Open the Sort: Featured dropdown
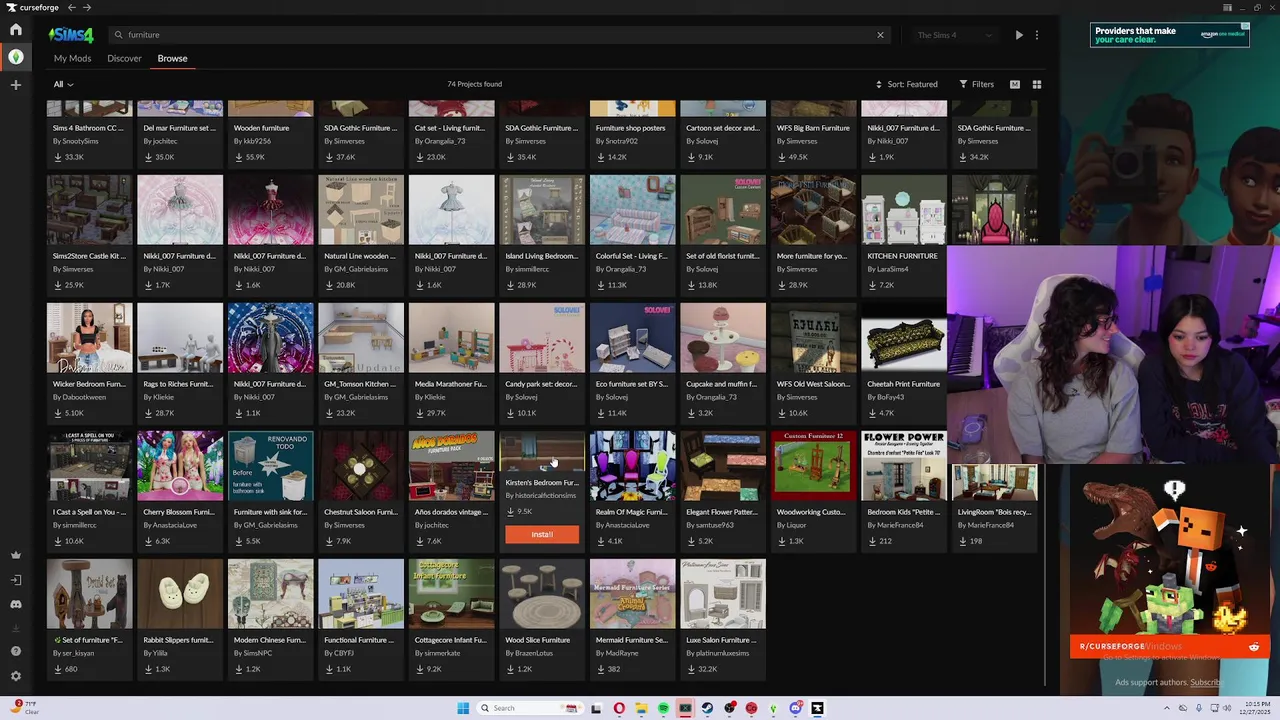This screenshot has width=1280, height=720. (906, 84)
